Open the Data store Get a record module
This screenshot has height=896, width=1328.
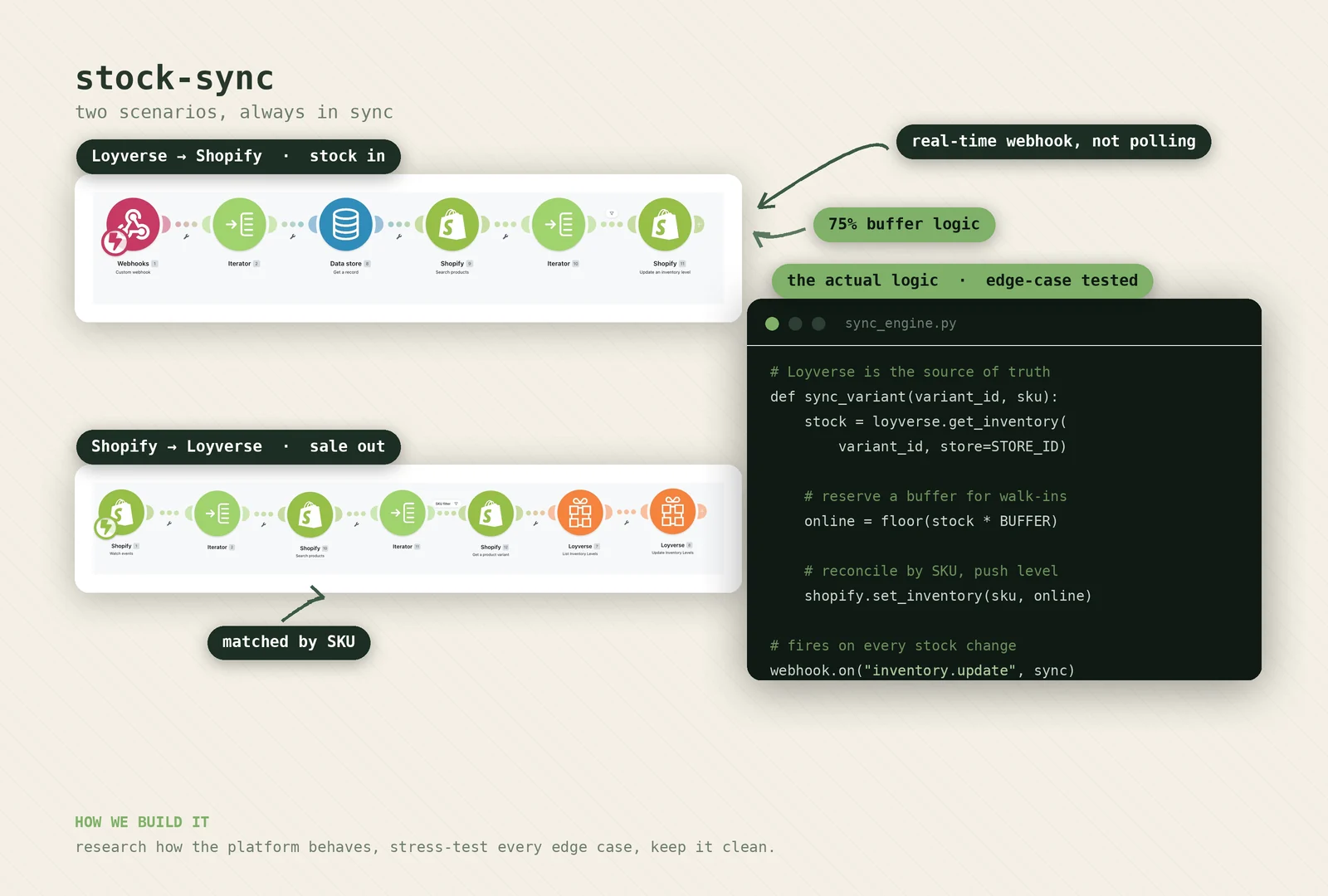click(x=345, y=224)
